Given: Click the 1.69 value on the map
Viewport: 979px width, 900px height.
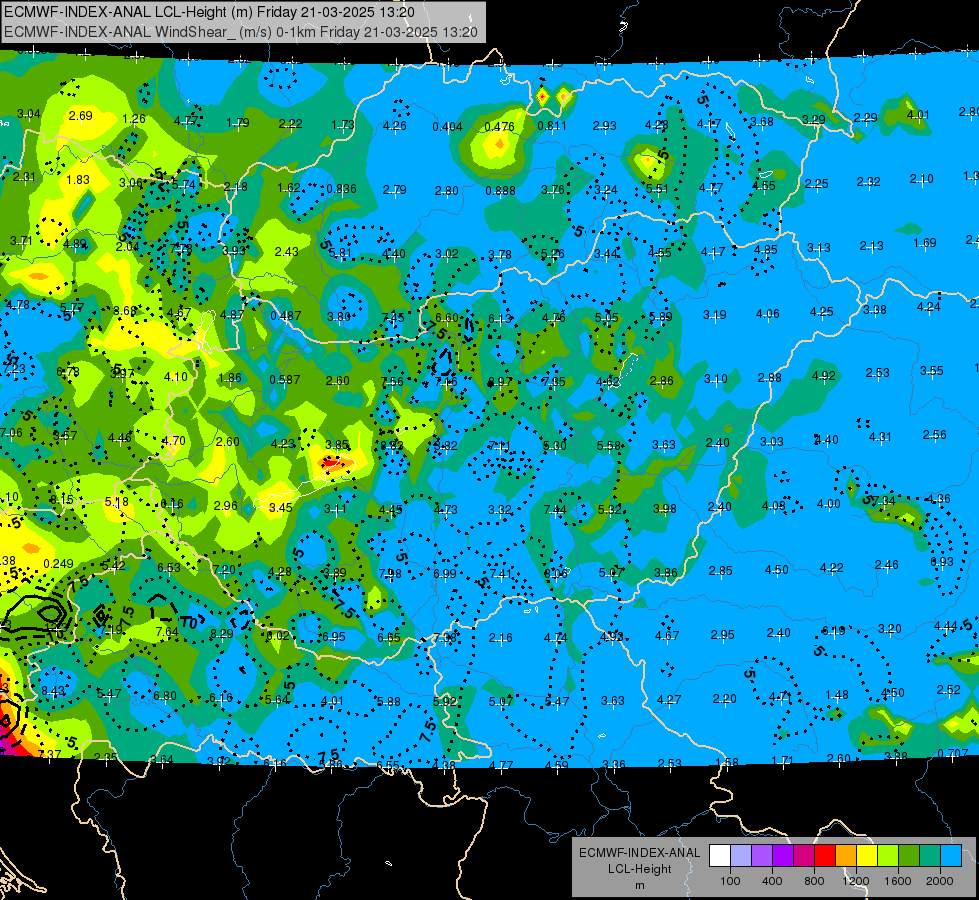Looking at the screenshot, I should (x=925, y=242).
